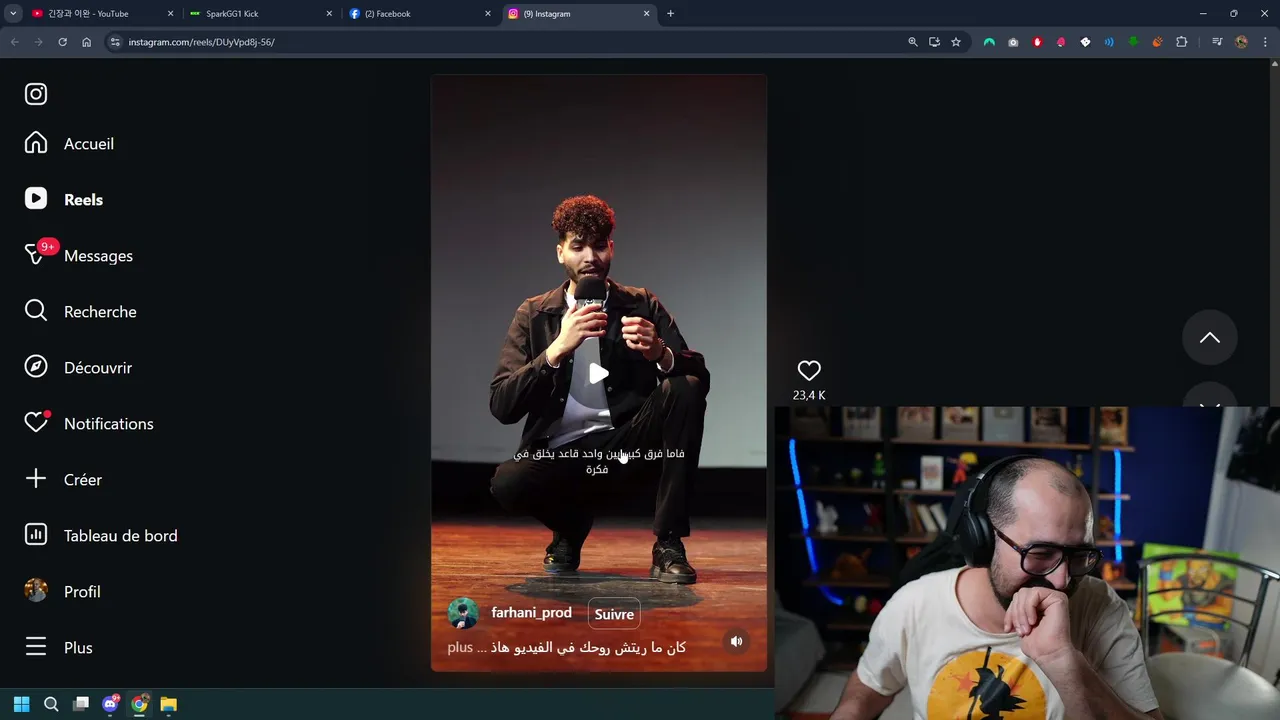Screen dimensions: 1280x720
Task: Open the camera screenshot extension
Action: 1013,42
